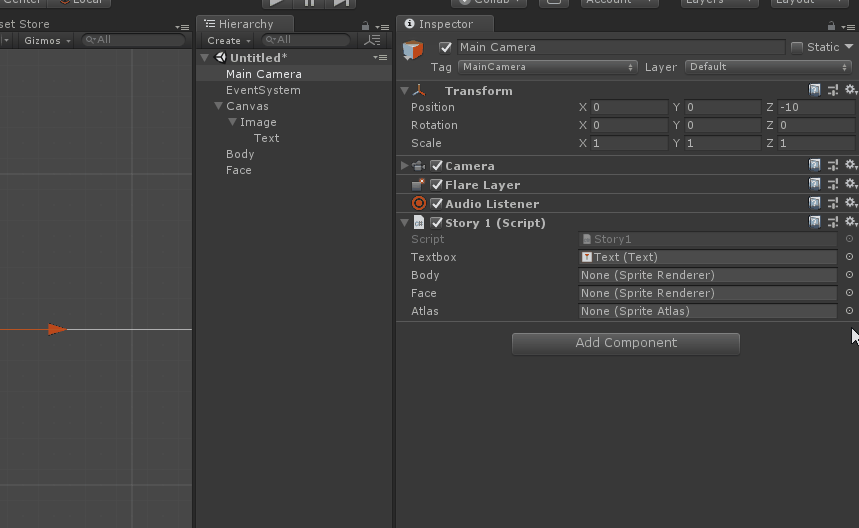Open object picker for Body field

click(849, 275)
